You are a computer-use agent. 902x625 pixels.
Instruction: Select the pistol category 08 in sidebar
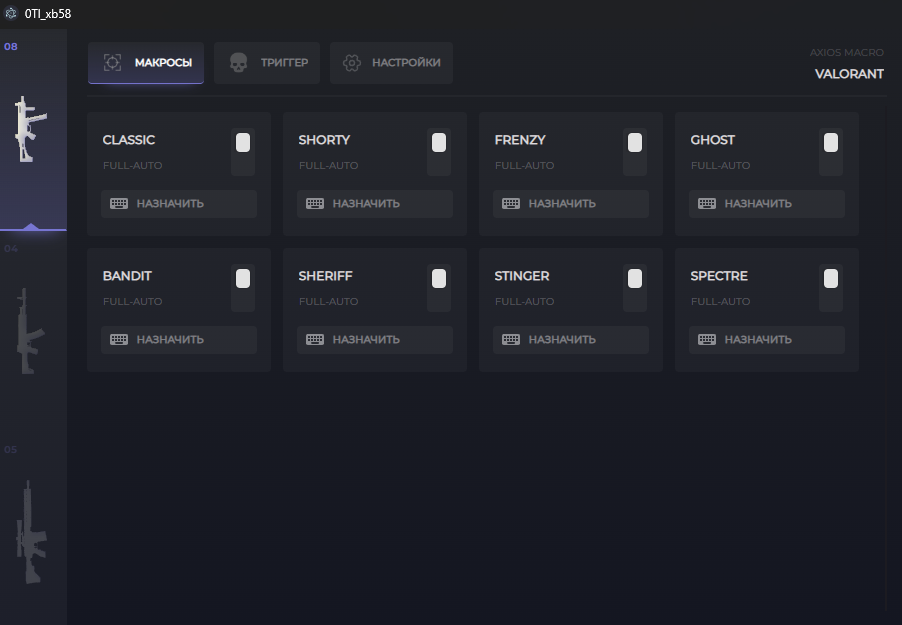[33, 131]
